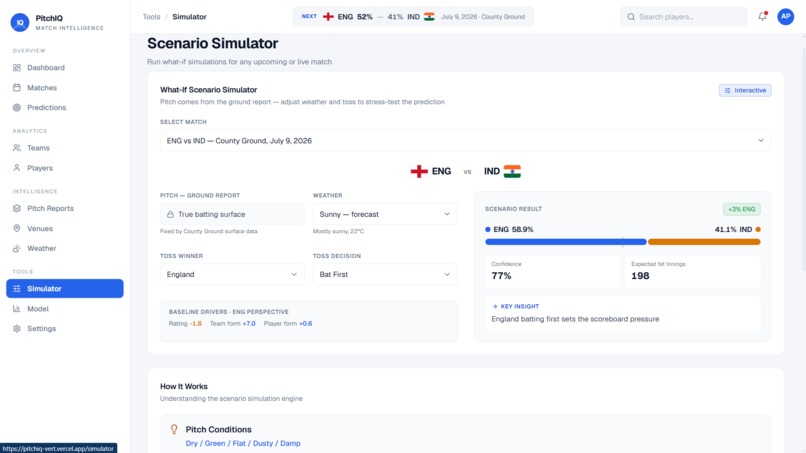The height and width of the screenshot is (453, 806).
Task: Click the Predictions target icon
Action: 17,107
